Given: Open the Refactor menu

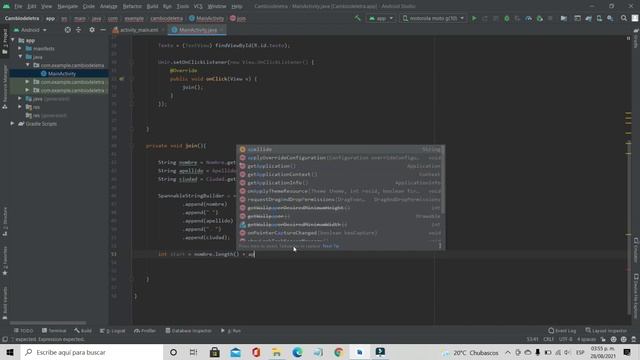Looking at the screenshot, I should click(132, 7).
